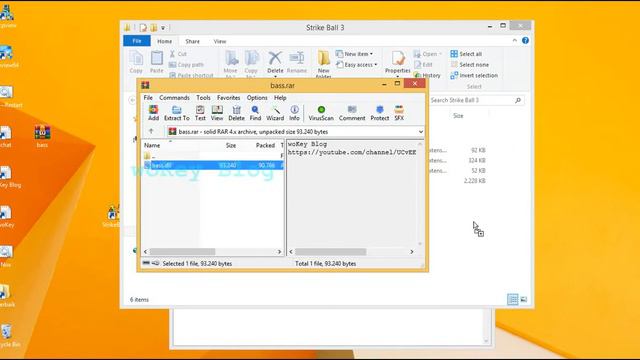This screenshot has height=360, width=640.
Task: Click Select all in Explorer ribbon
Action: tap(466, 54)
